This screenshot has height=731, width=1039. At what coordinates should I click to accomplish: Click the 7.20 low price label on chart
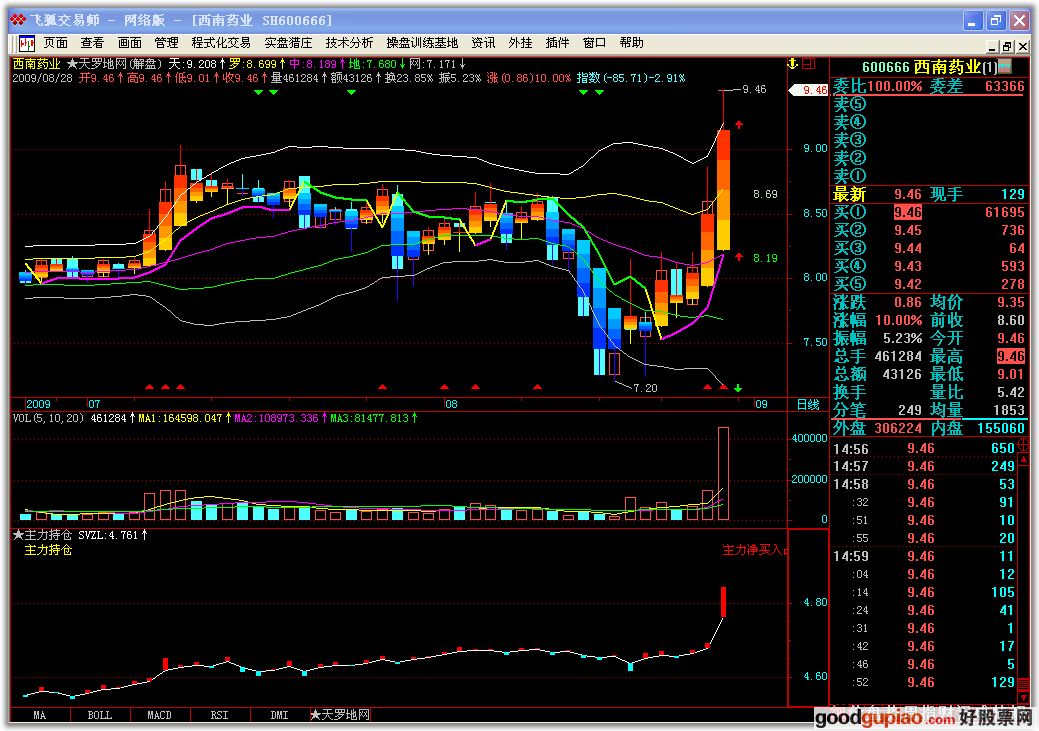645,388
